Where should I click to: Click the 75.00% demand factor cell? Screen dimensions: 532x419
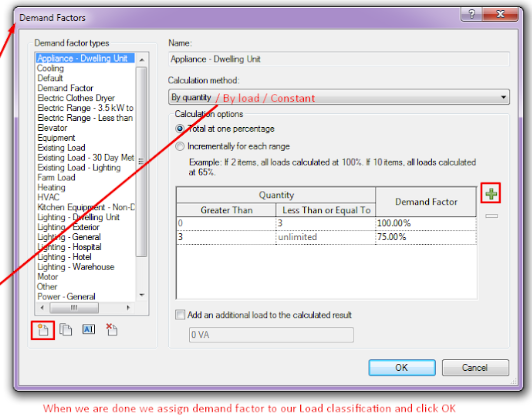pos(426,237)
